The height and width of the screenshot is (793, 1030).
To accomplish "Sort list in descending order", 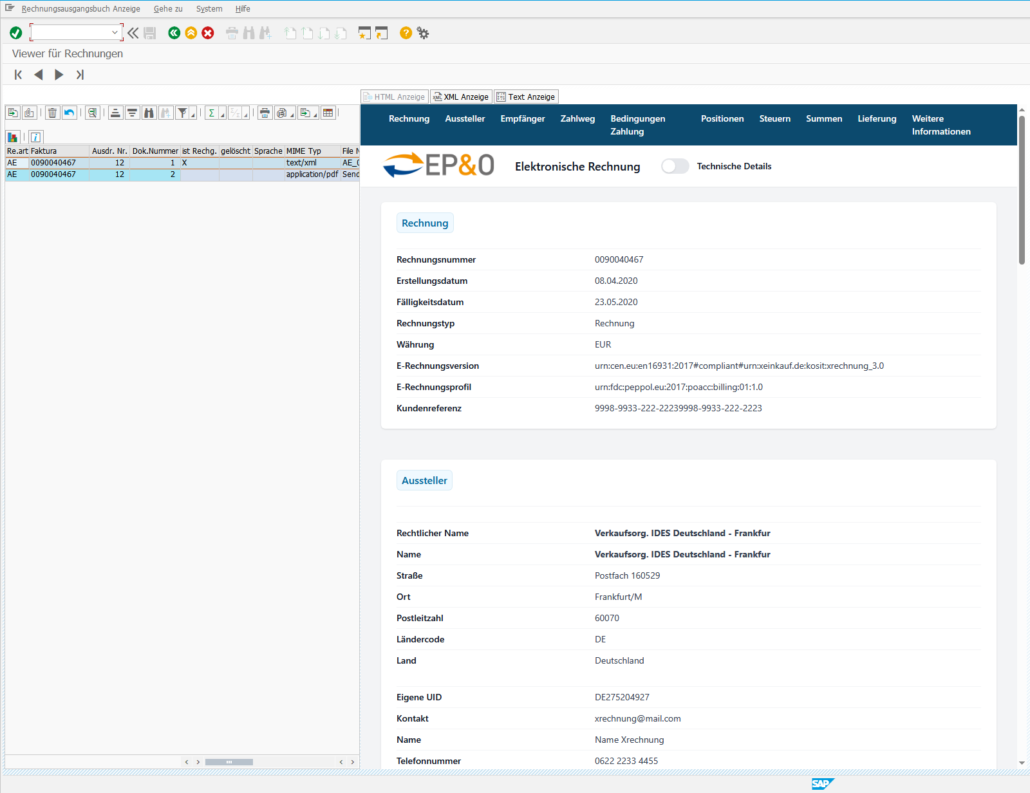I will point(132,113).
